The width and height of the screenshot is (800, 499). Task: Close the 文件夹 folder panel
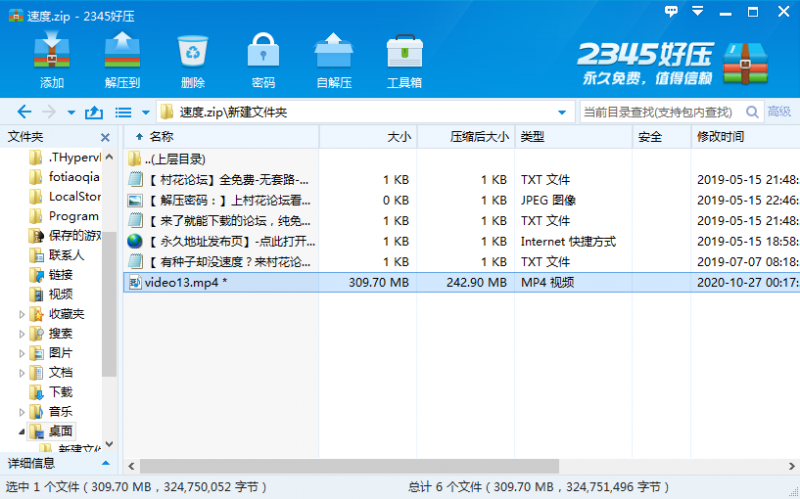tap(105, 137)
